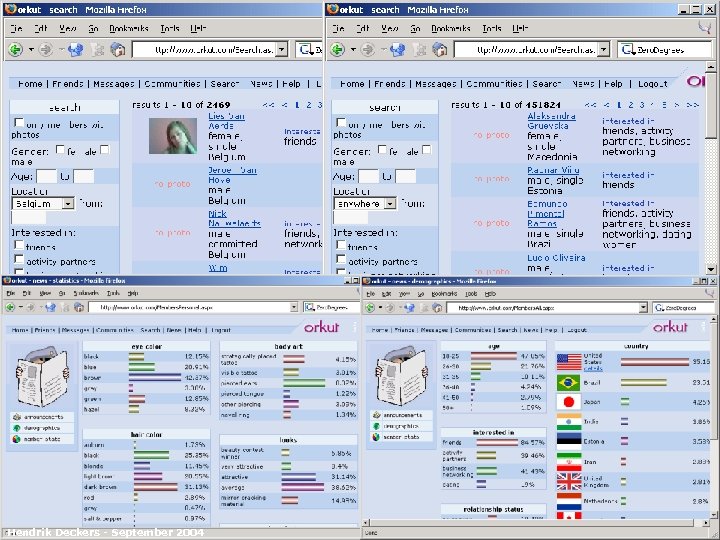The image size is (720, 540).
Task: Click Home icon in the statistics window toolbar
Action: pos(79,307)
